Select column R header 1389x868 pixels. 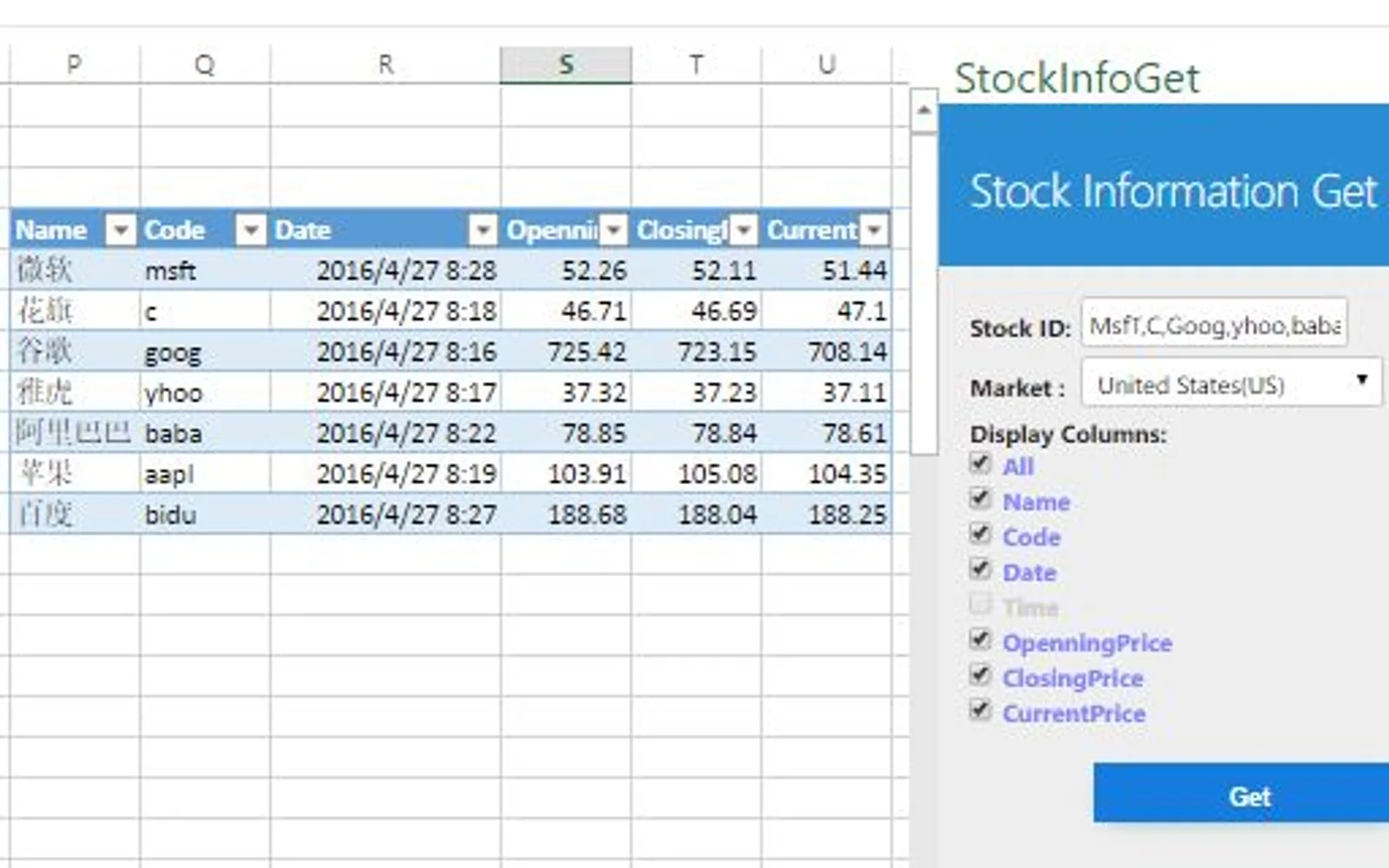click(385, 64)
